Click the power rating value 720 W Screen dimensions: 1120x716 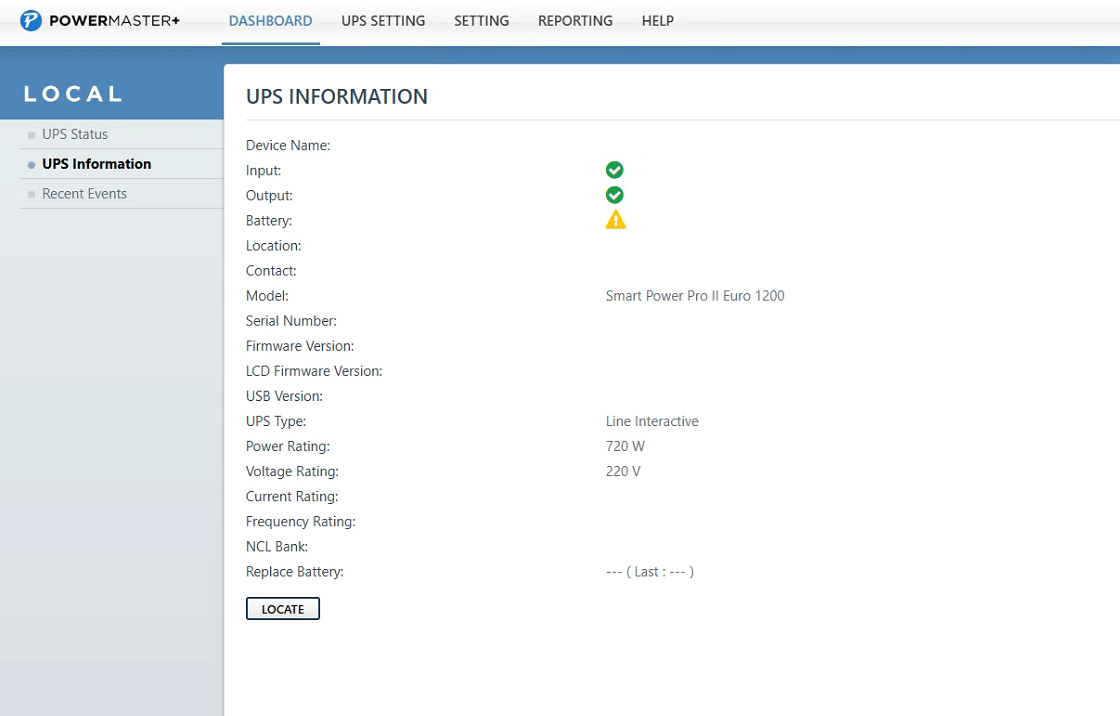[x=625, y=447]
